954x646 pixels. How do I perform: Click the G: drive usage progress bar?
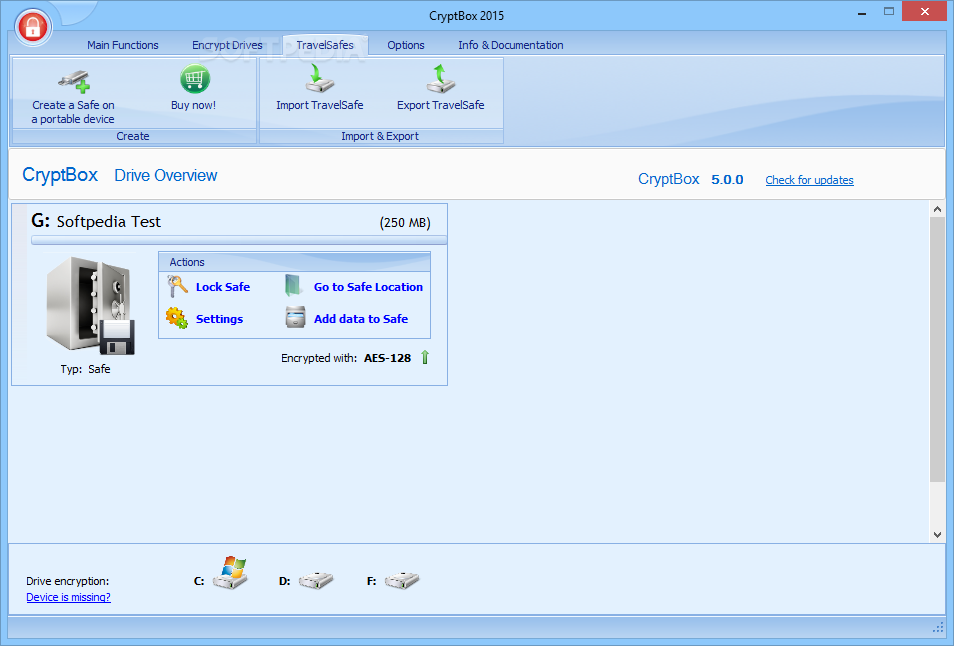coord(239,240)
